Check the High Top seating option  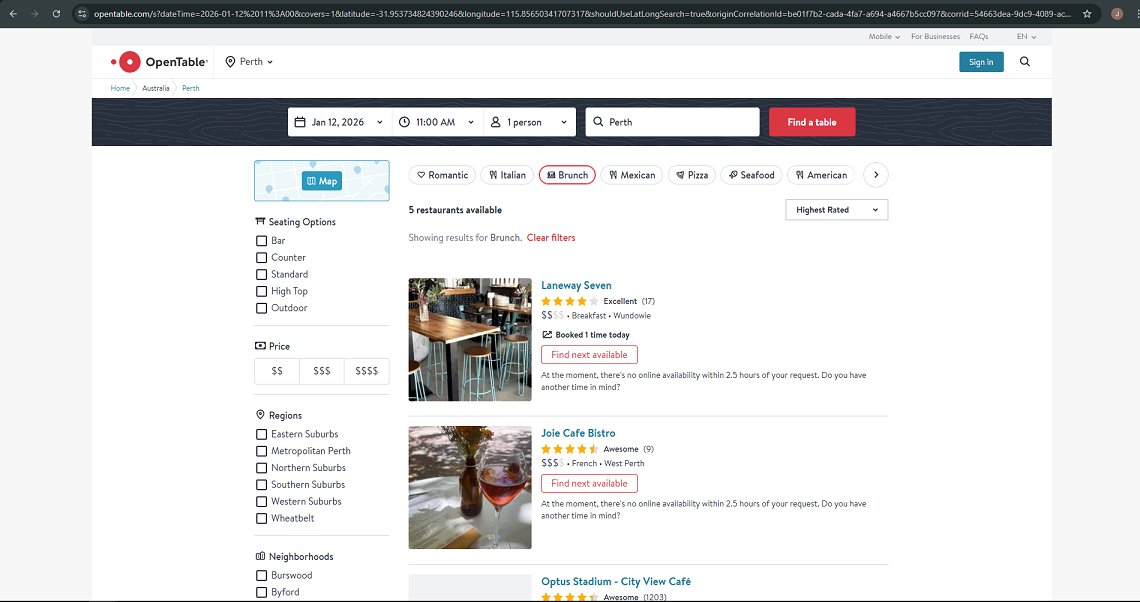tap(262, 291)
